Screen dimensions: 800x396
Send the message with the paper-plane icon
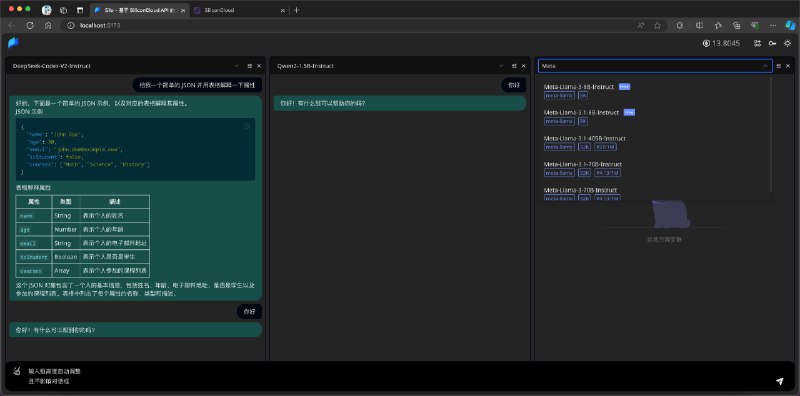click(x=779, y=381)
